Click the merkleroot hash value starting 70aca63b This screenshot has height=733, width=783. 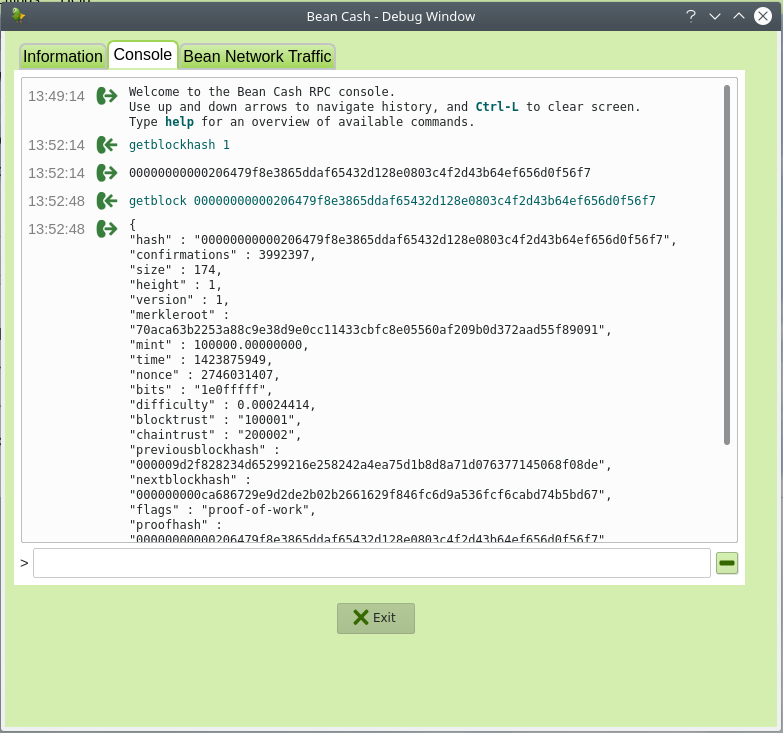pyautogui.click(x=370, y=330)
